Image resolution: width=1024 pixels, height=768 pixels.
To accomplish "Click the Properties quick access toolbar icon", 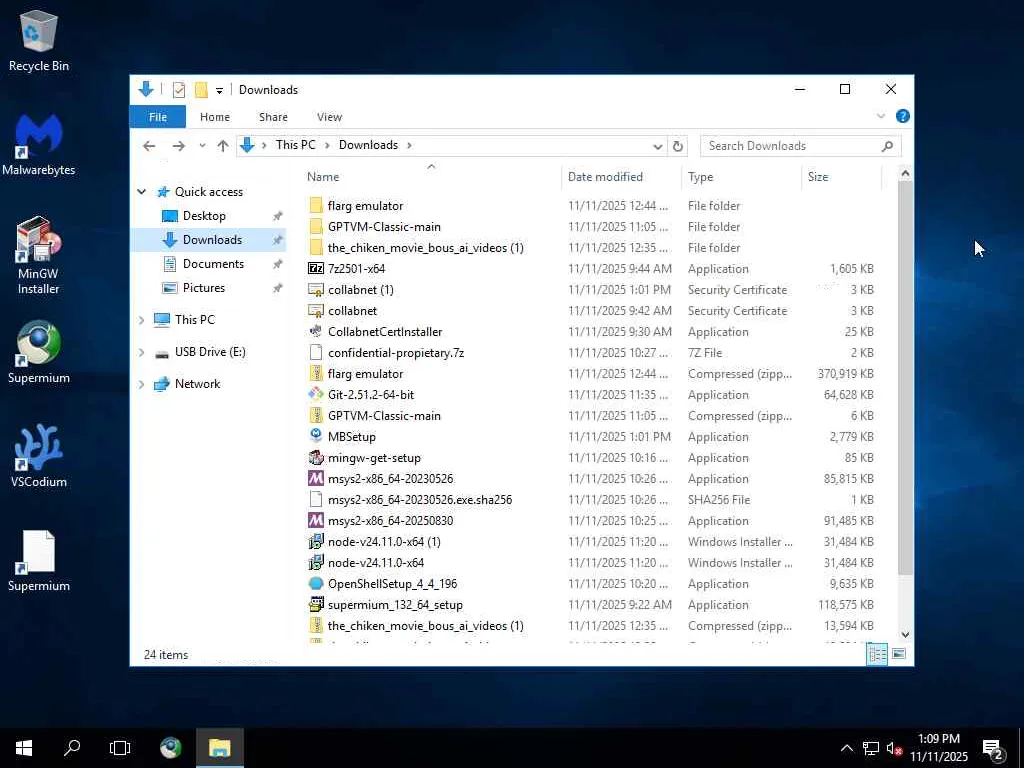I will [x=179, y=90].
